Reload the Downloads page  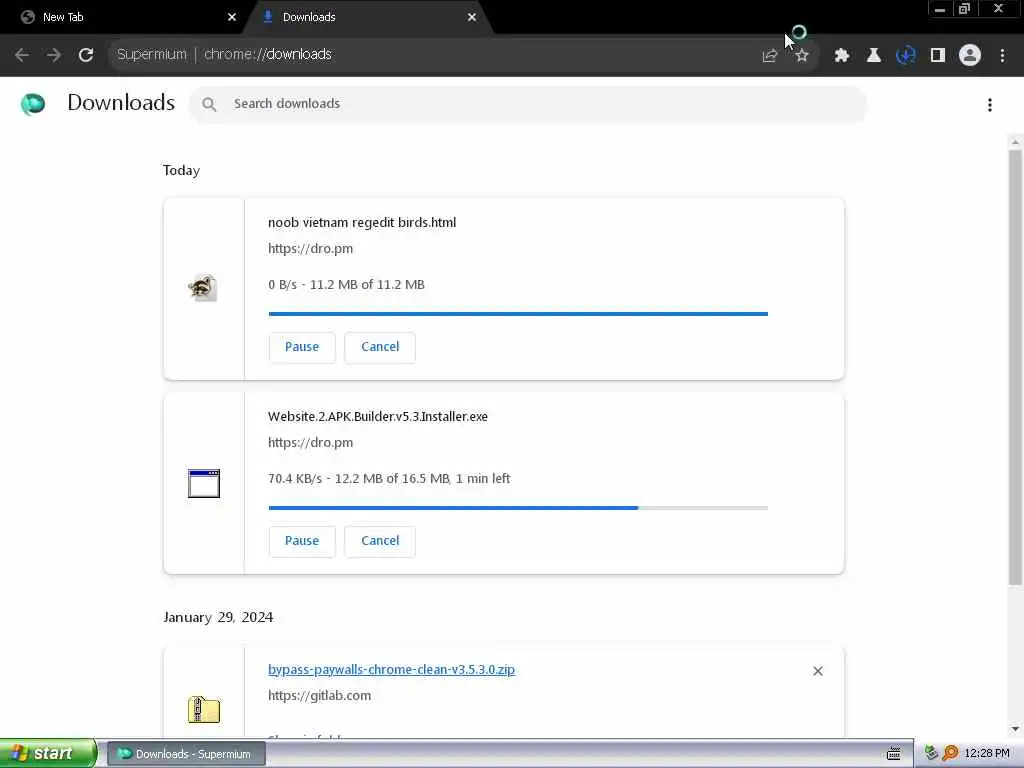(86, 55)
